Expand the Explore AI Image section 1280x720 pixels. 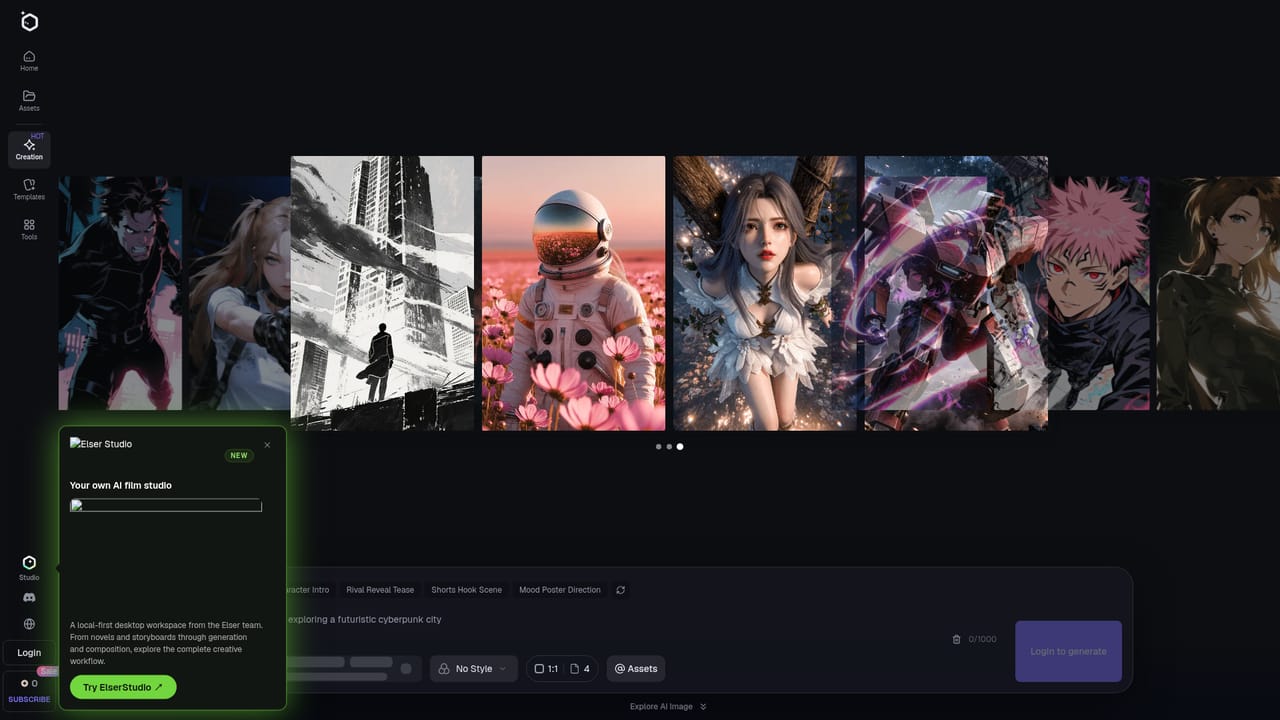pos(668,706)
